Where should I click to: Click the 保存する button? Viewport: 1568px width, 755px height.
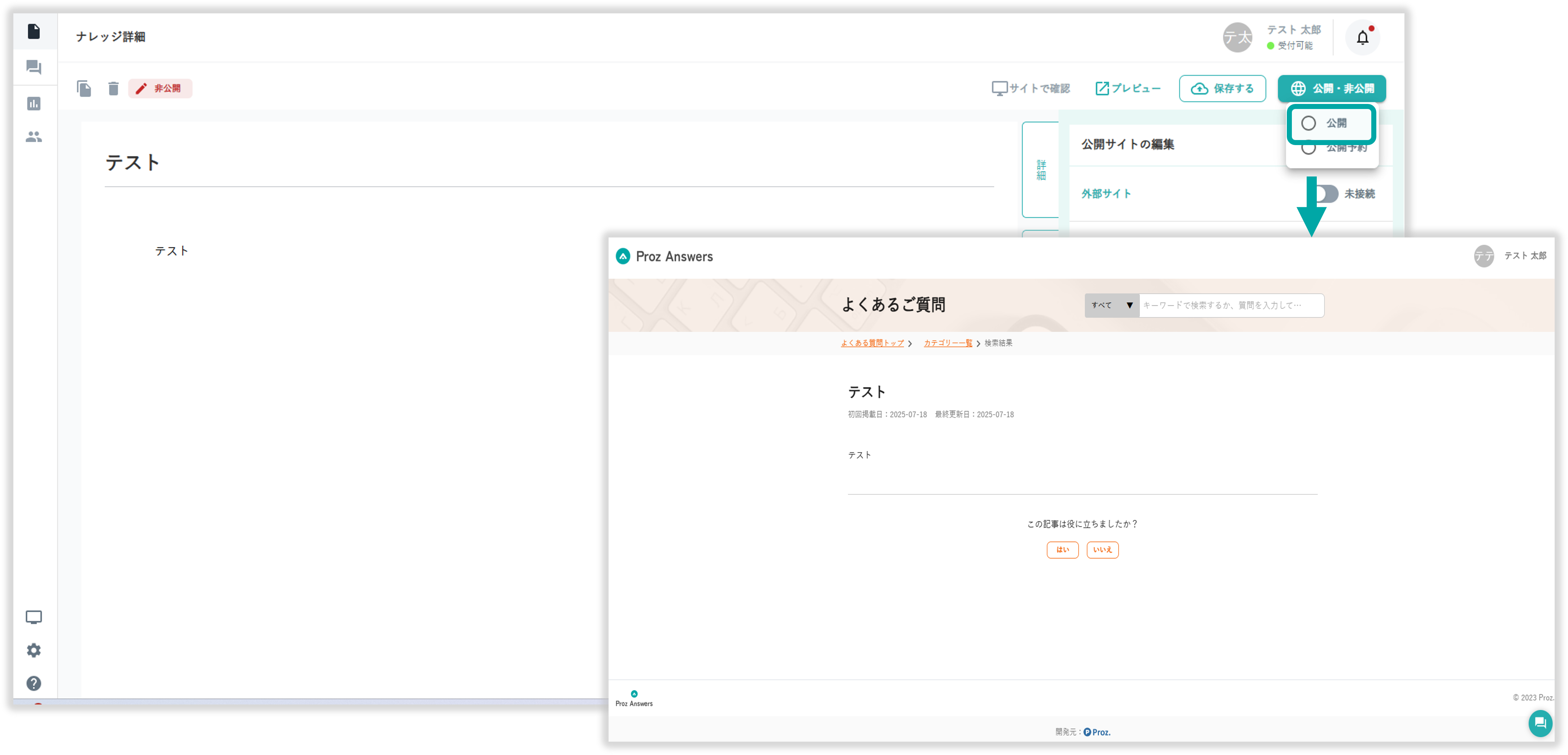click(1222, 88)
